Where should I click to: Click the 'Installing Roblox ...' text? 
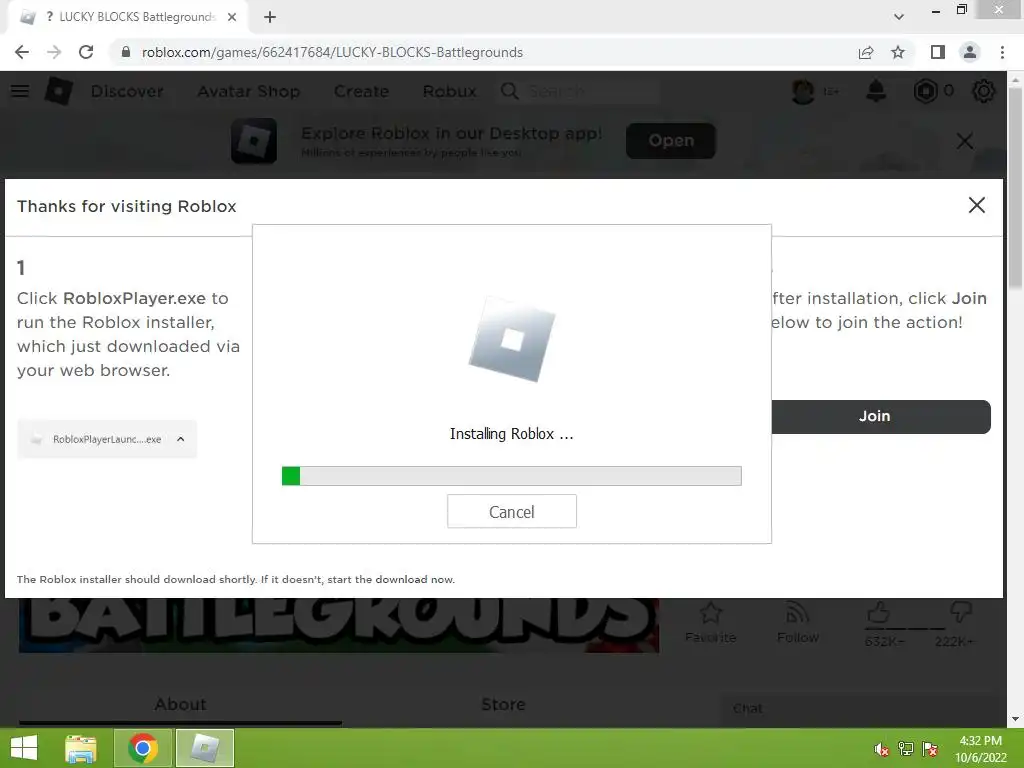click(x=511, y=434)
